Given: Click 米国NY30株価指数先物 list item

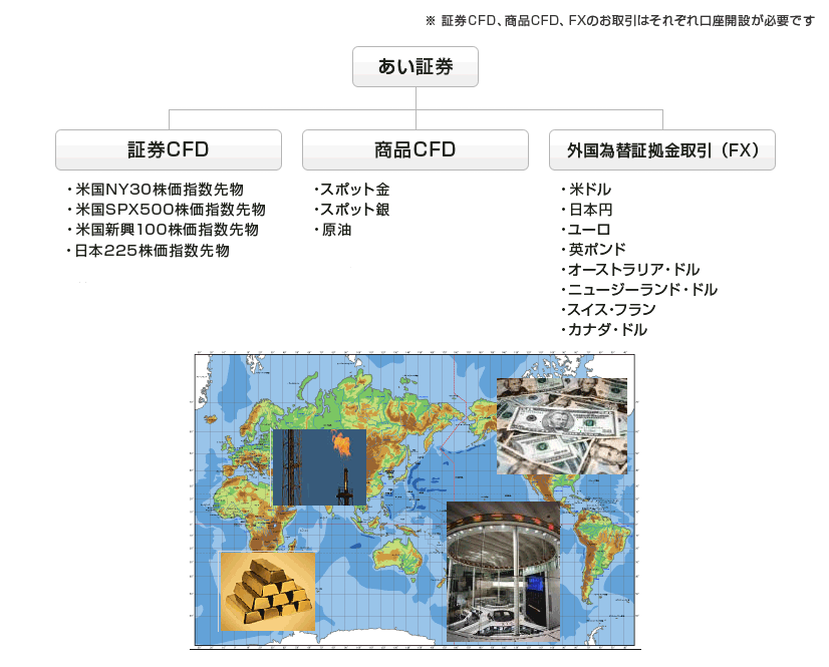Looking at the screenshot, I should coord(155,189).
